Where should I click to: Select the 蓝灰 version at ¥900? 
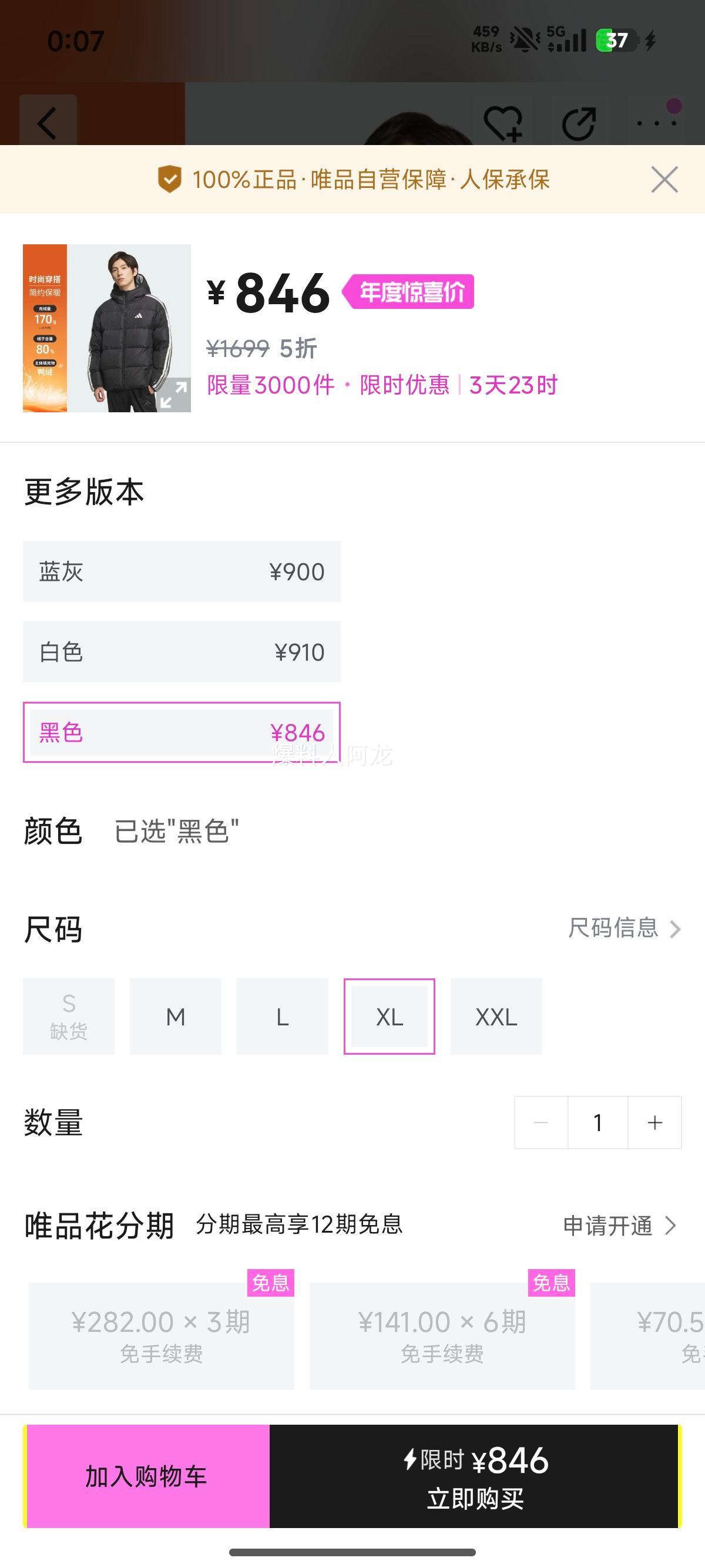pos(182,571)
